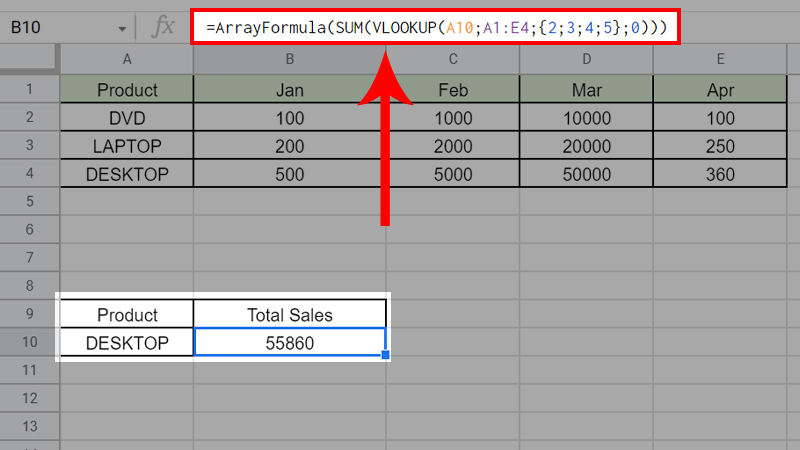Select the Apr column heading cell
800x450 pixels.
click(x=719, y=90)
